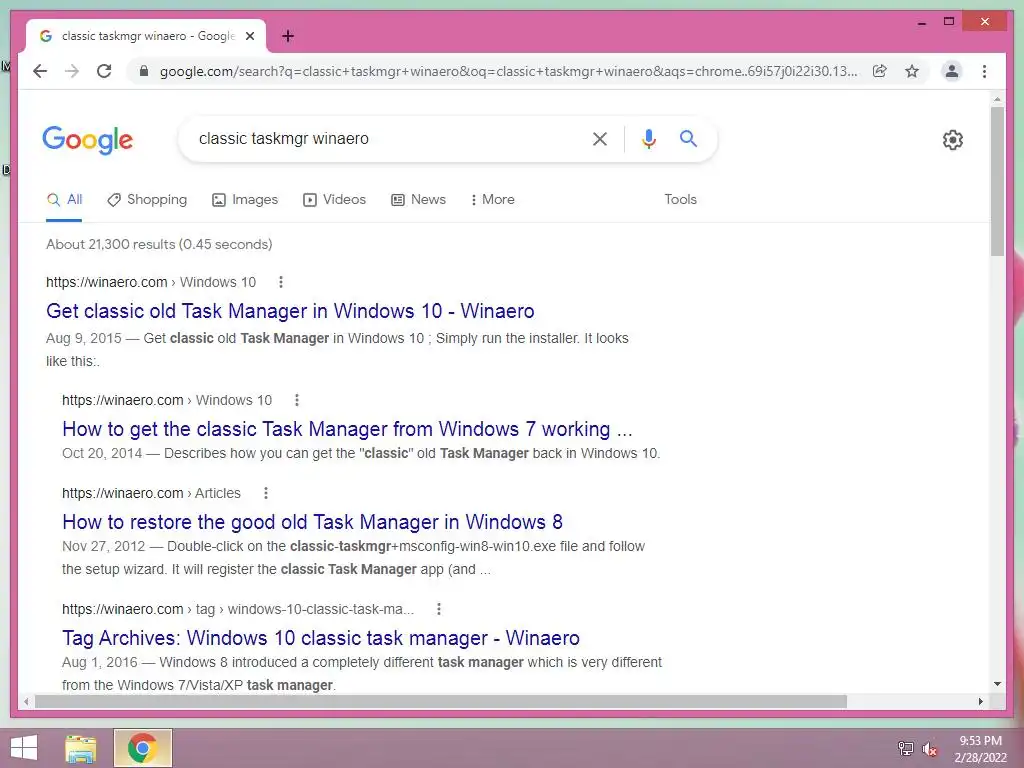Click the padlock site info icon
The image size is (1024, 768).
click(144, 71)
